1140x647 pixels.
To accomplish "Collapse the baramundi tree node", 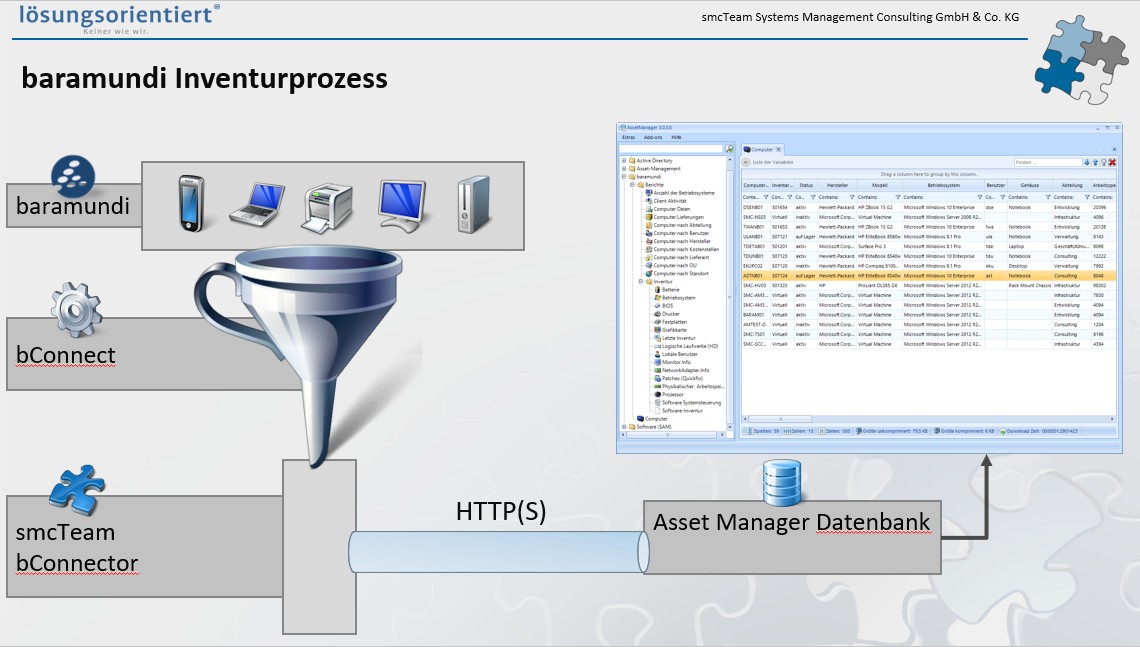I will pos(624,177).
